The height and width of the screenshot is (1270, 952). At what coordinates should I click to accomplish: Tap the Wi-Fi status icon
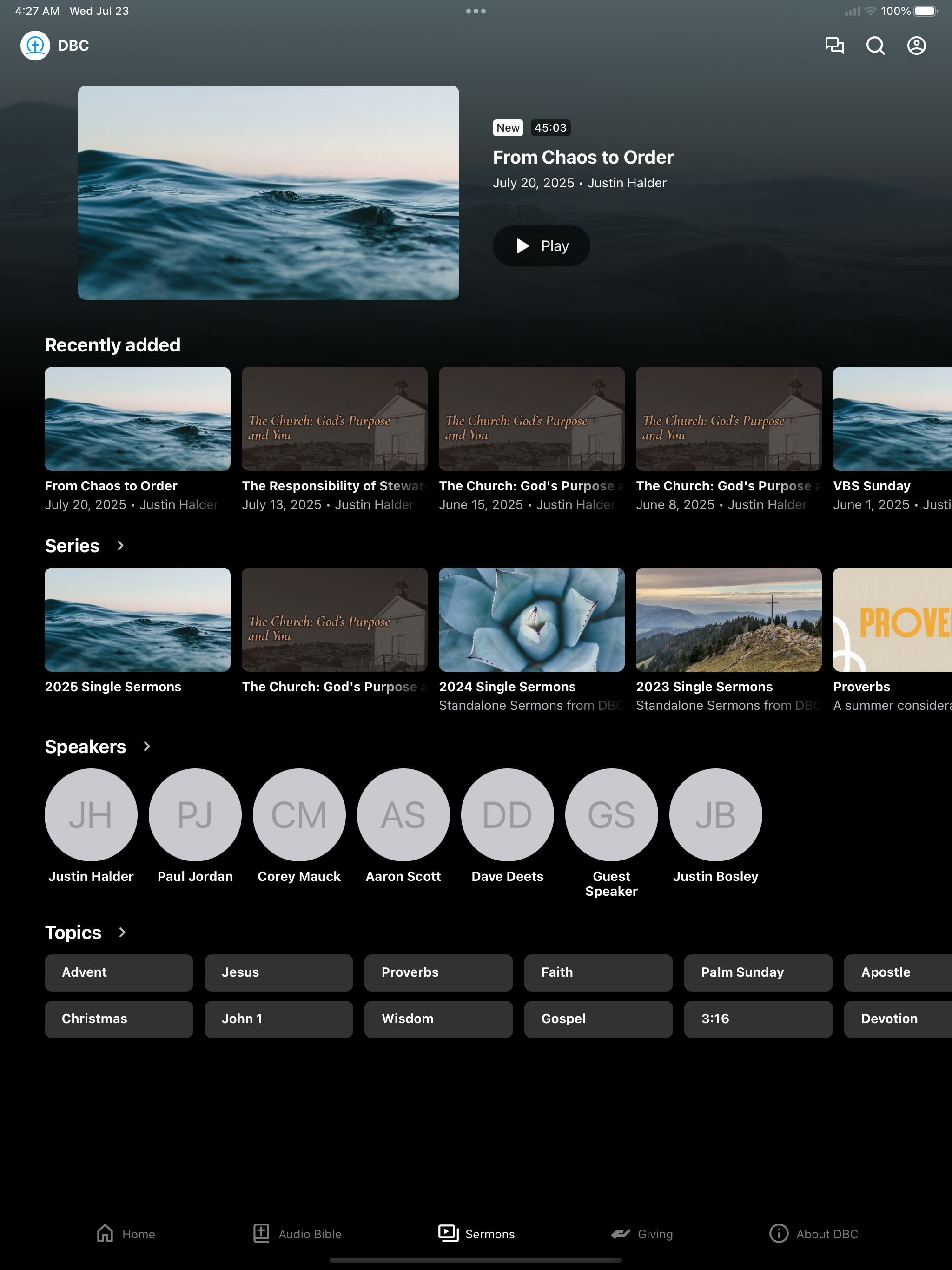click(871, 11)
